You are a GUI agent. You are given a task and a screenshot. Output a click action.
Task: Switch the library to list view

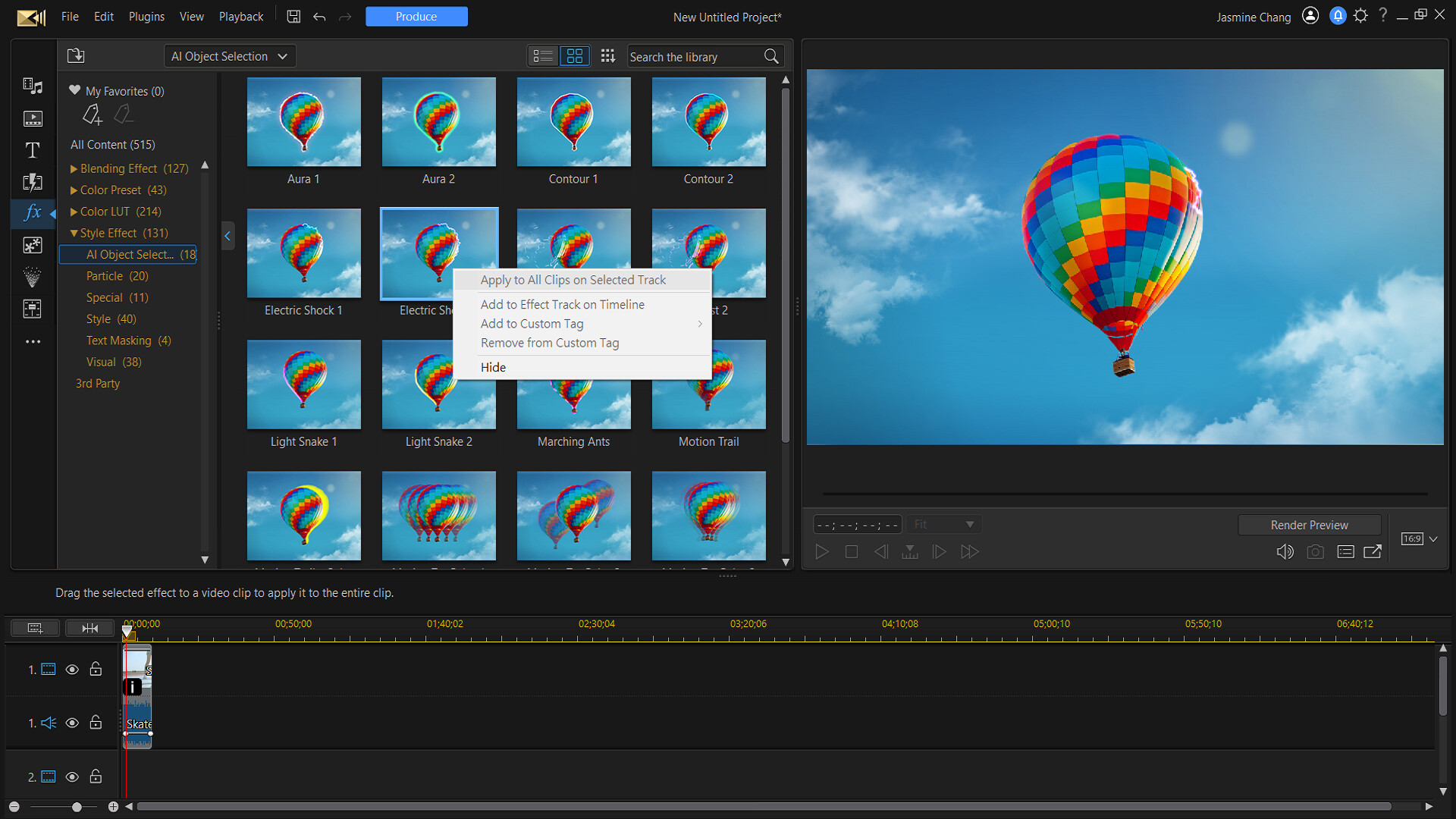pyautogui.click(x=541, y=55)
